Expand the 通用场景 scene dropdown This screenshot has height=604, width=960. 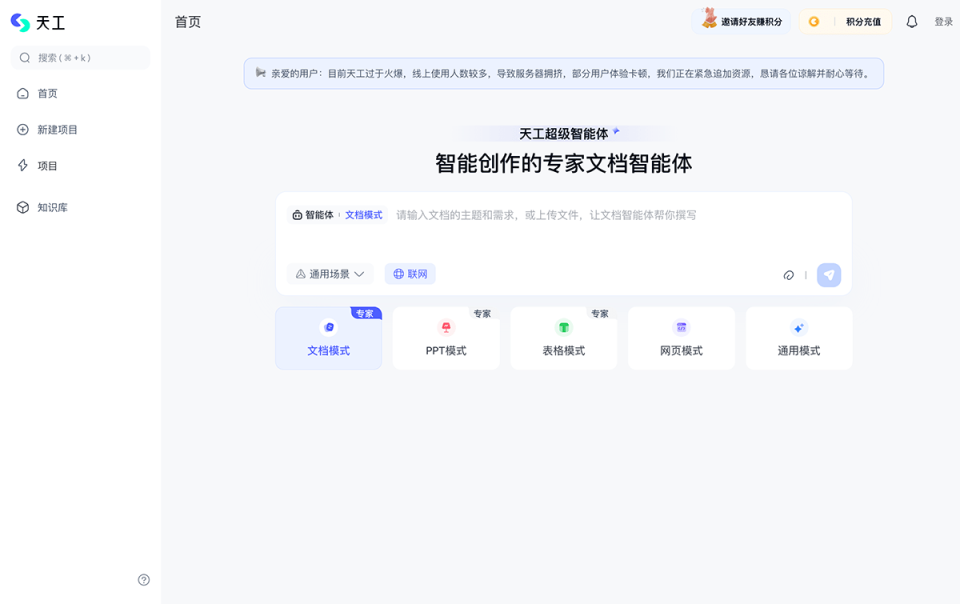pyautogui.click(x=329, y=274)
